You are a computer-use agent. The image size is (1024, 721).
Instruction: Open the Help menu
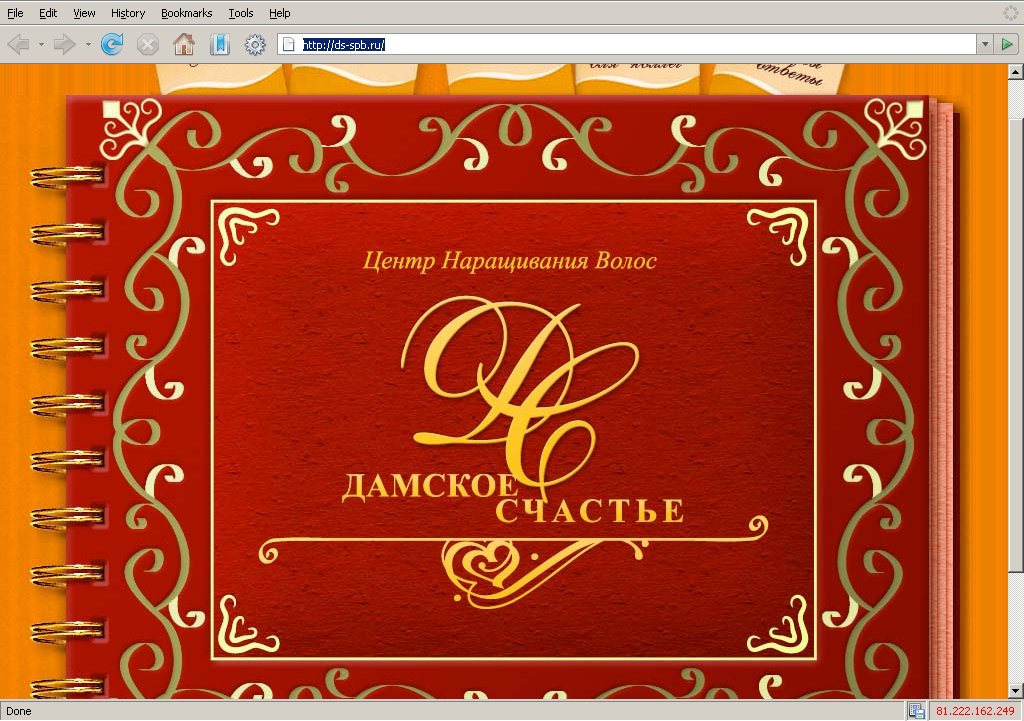point(280,13)
